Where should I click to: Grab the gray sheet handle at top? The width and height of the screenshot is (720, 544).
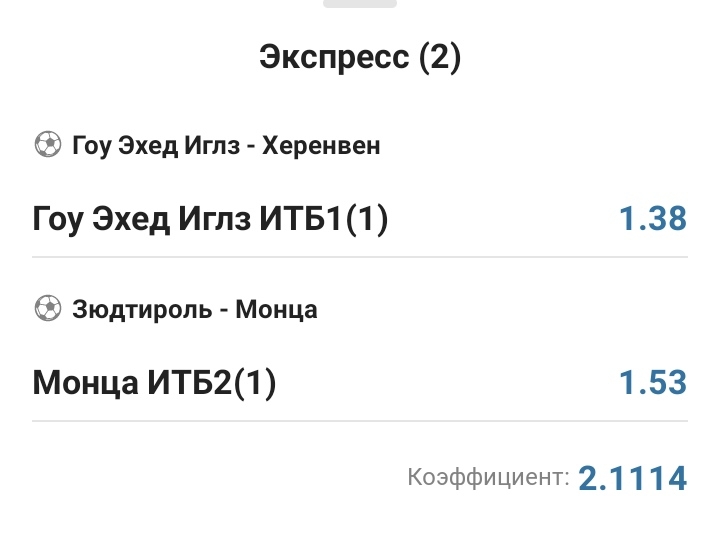coord(360,3)
